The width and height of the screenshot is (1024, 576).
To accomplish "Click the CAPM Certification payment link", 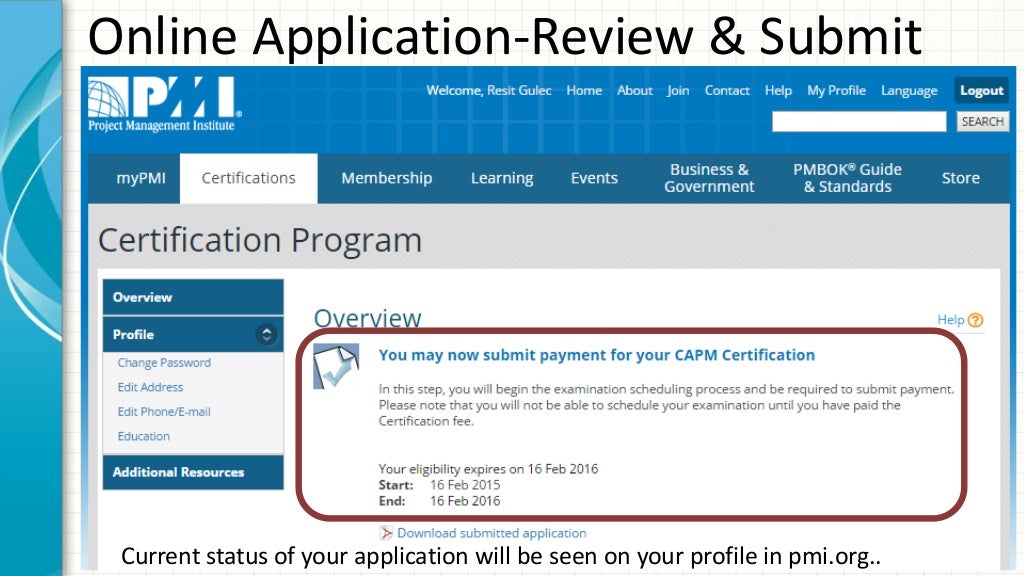I will [x=597, y=355].
